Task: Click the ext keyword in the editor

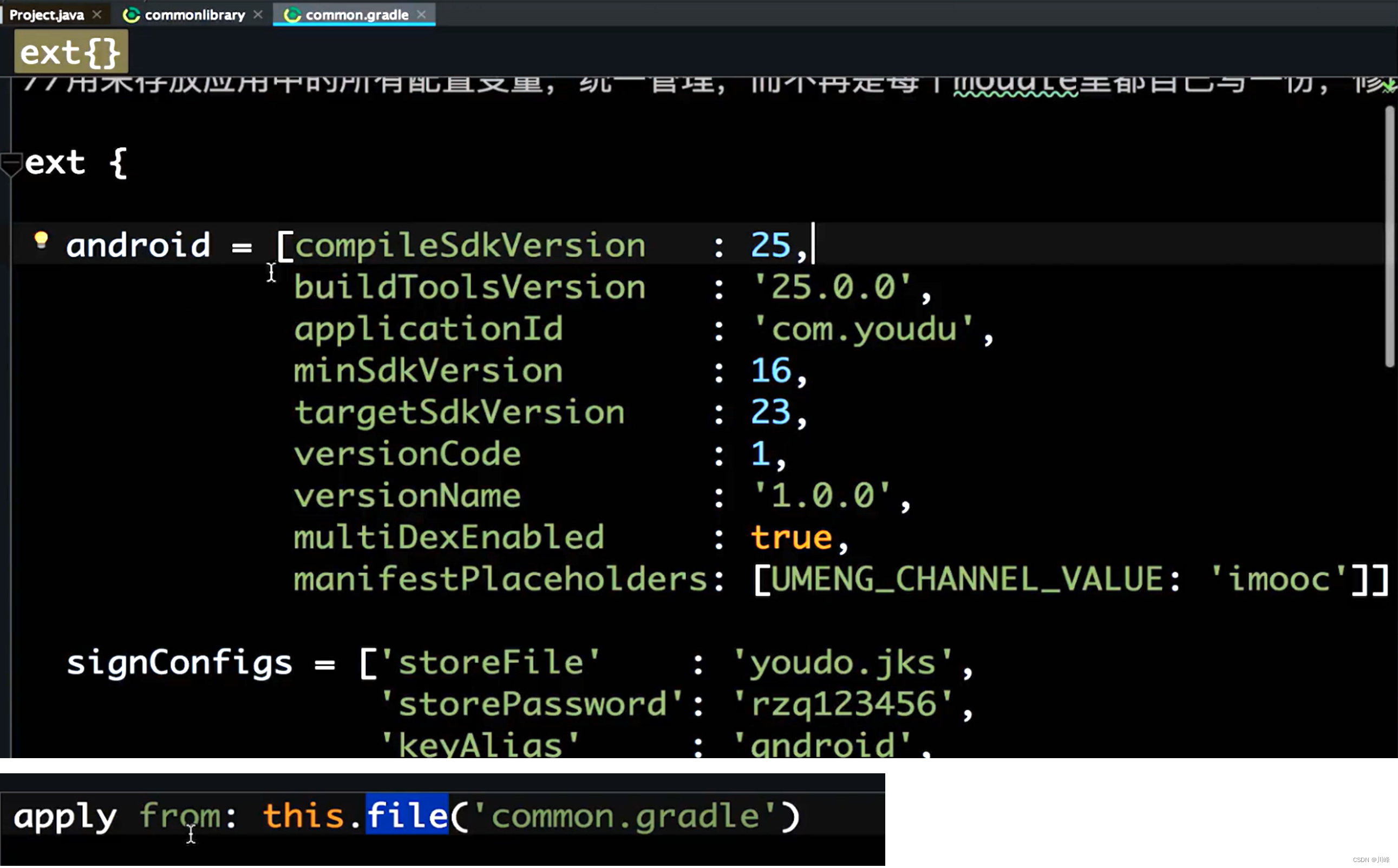Action: (55, 162)
